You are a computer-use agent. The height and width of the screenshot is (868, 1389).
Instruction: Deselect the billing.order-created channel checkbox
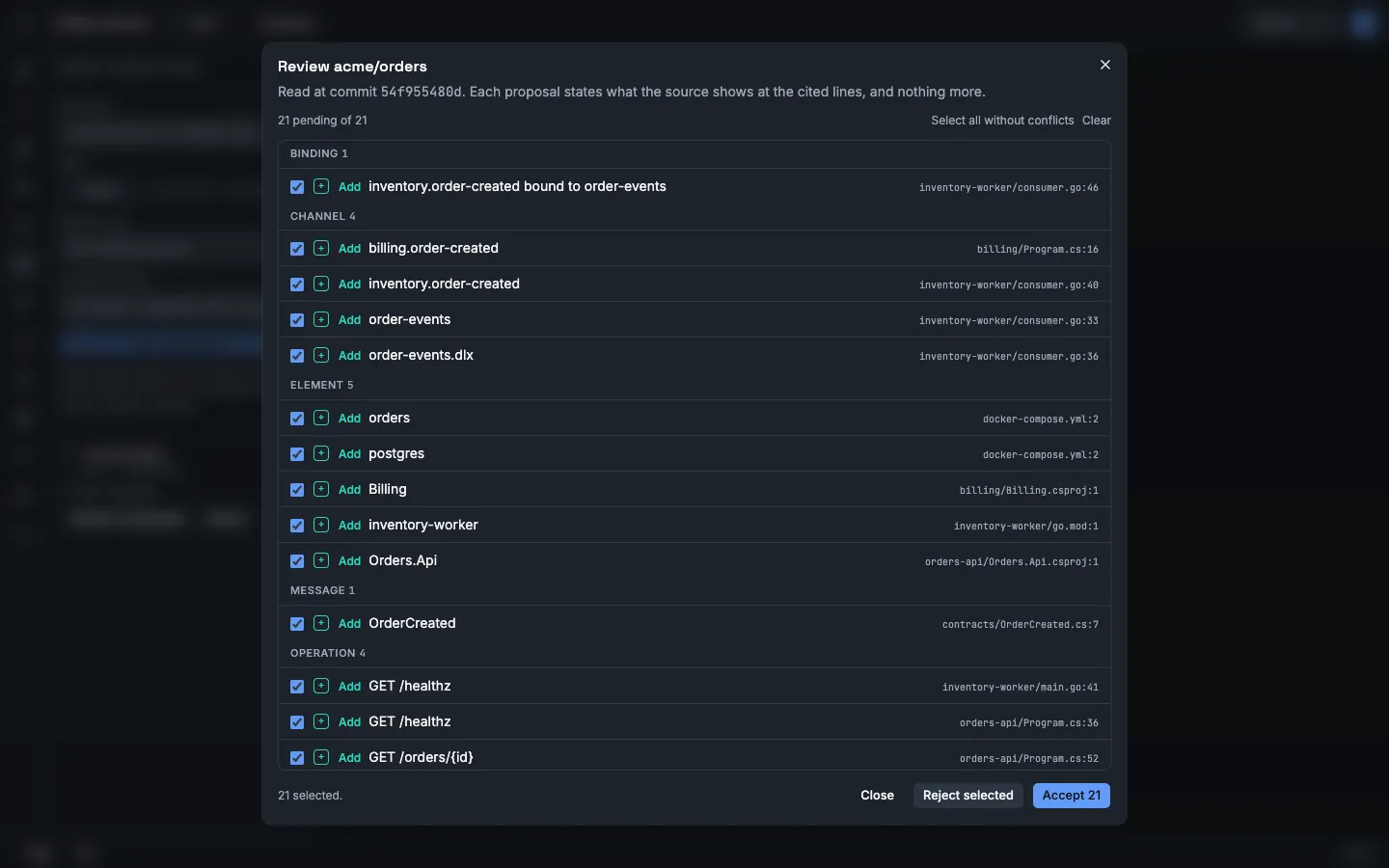click(x=297, y=249)
